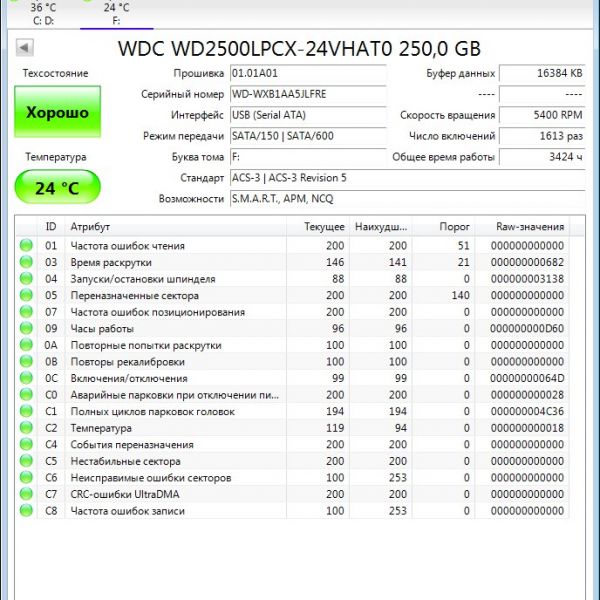Click the transfer mode field SATA/150 | SATA/600
The height and width of the screenshot is (600, 600).
click(x=308, y=136)
